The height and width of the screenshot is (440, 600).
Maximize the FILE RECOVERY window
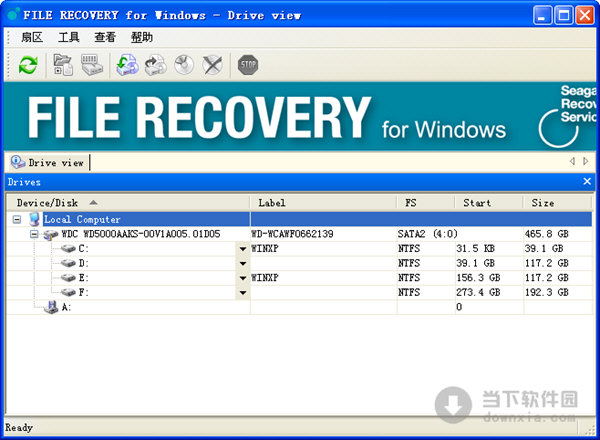[x=564, y=15]
